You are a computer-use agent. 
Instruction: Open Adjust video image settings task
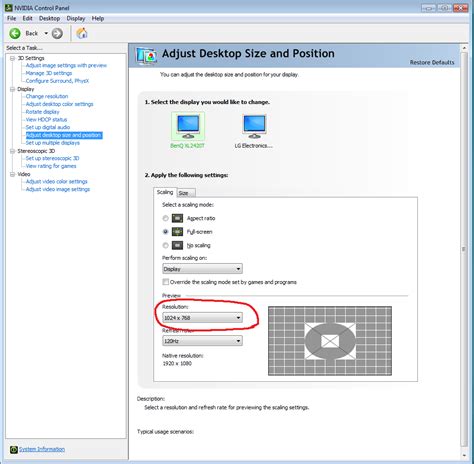pos(58,189)
